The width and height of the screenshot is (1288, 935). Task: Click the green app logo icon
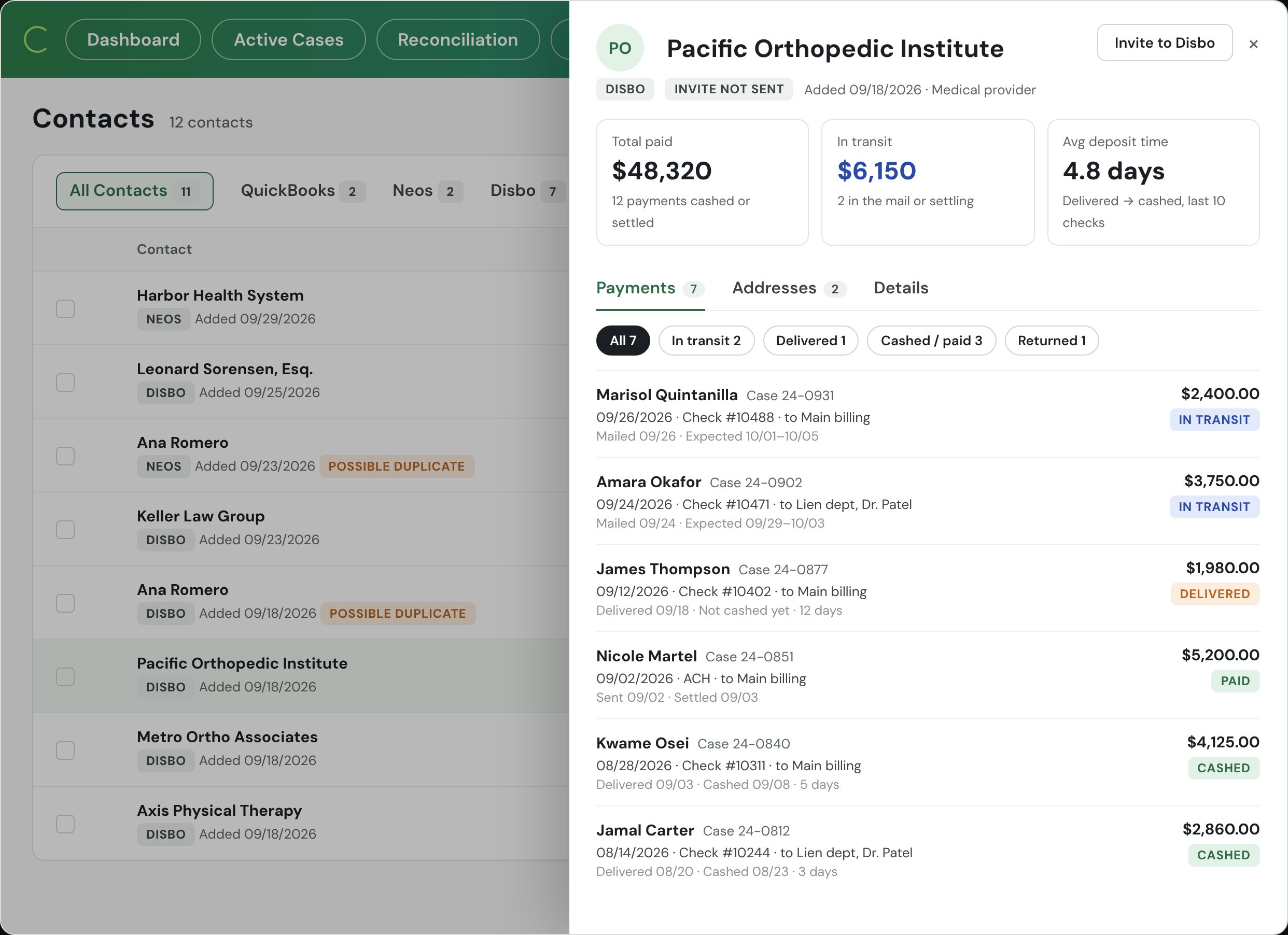[36, 40]
